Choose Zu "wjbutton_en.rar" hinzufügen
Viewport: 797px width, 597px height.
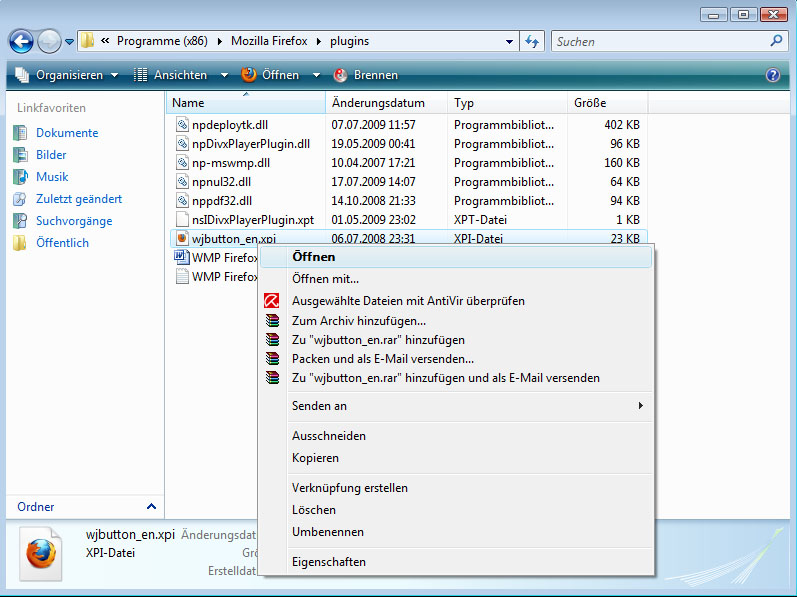pos(456,340)
